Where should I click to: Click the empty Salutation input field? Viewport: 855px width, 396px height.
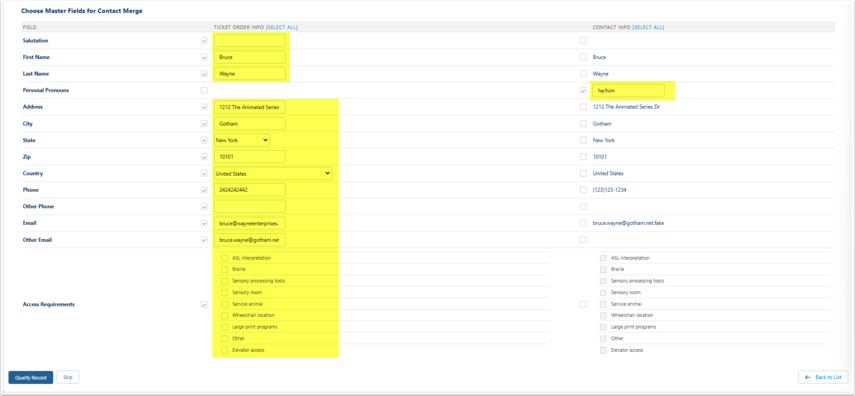pos(250,40)
